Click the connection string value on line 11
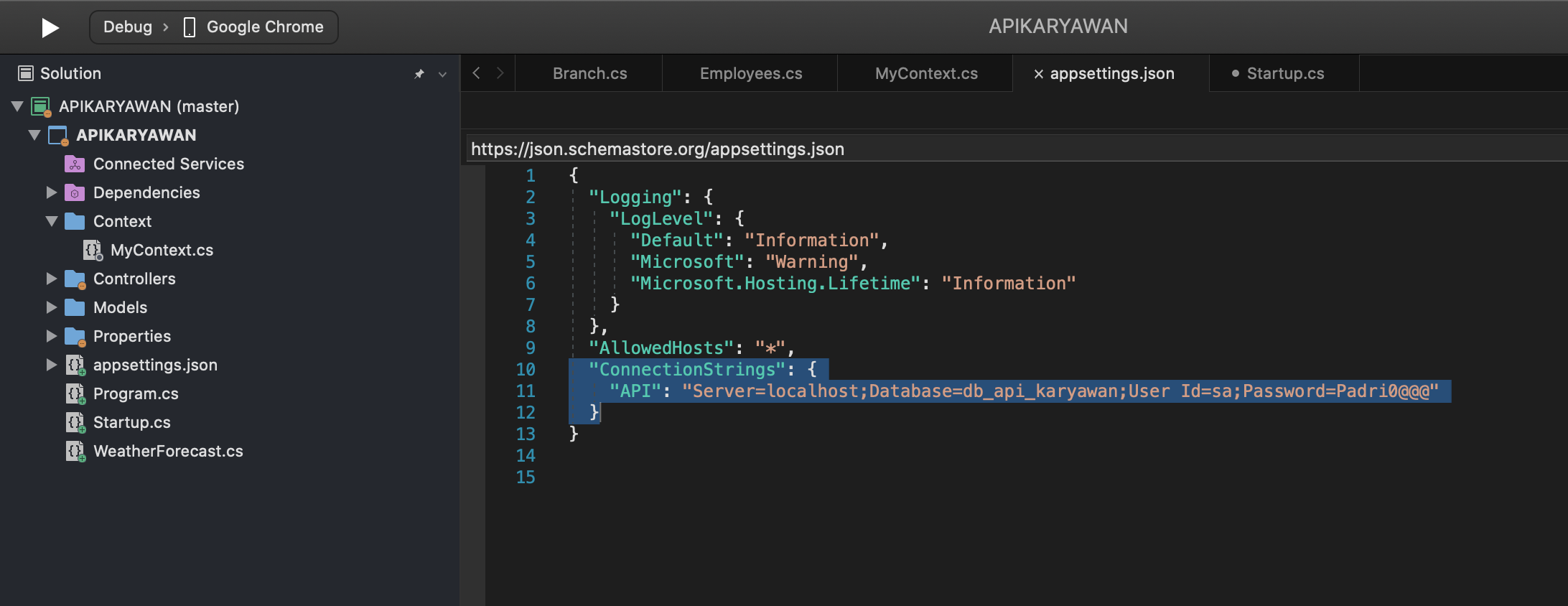Screen dimensions: 1568x606 pos(1060,391)
